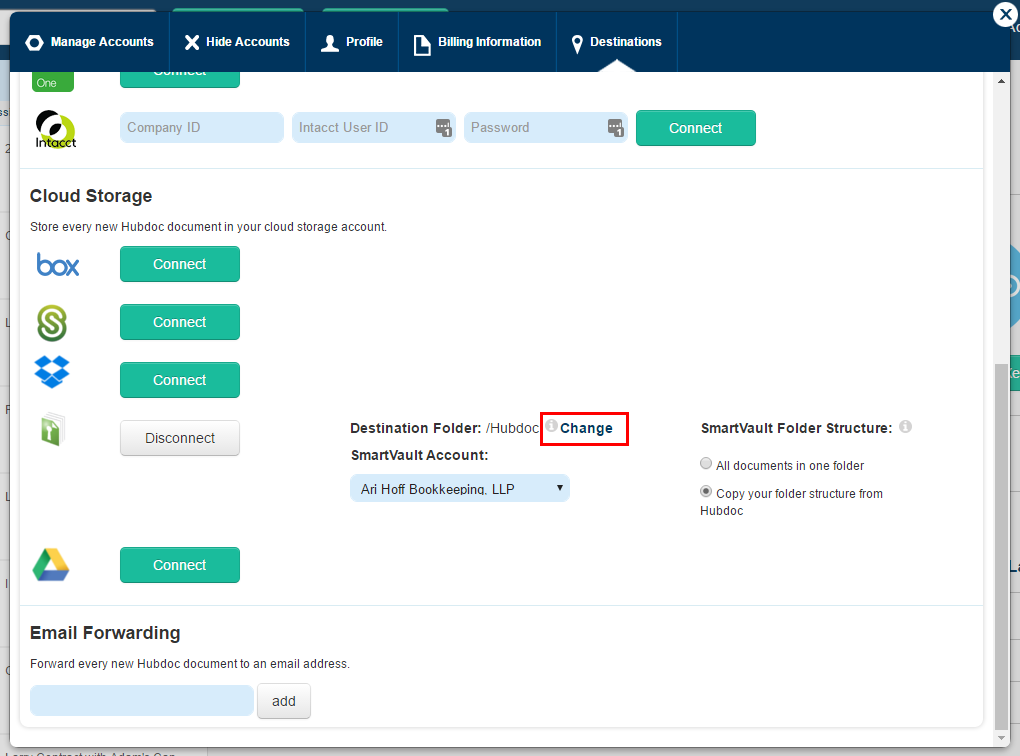Select All documents in one folder
Screen dimensions: 1020x756
coord(706,464)
